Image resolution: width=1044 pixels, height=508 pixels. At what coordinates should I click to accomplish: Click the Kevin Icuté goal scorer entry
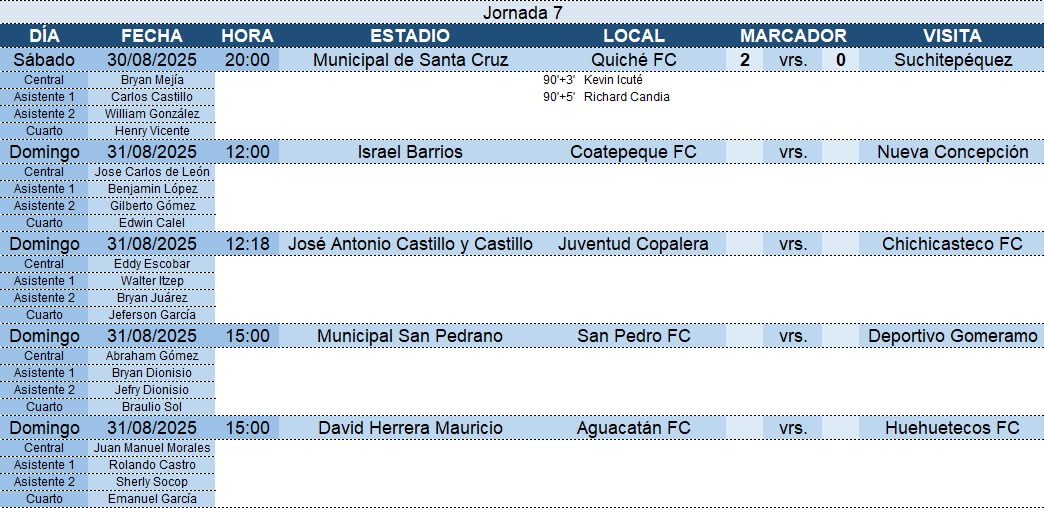click(x=613, y=80)
